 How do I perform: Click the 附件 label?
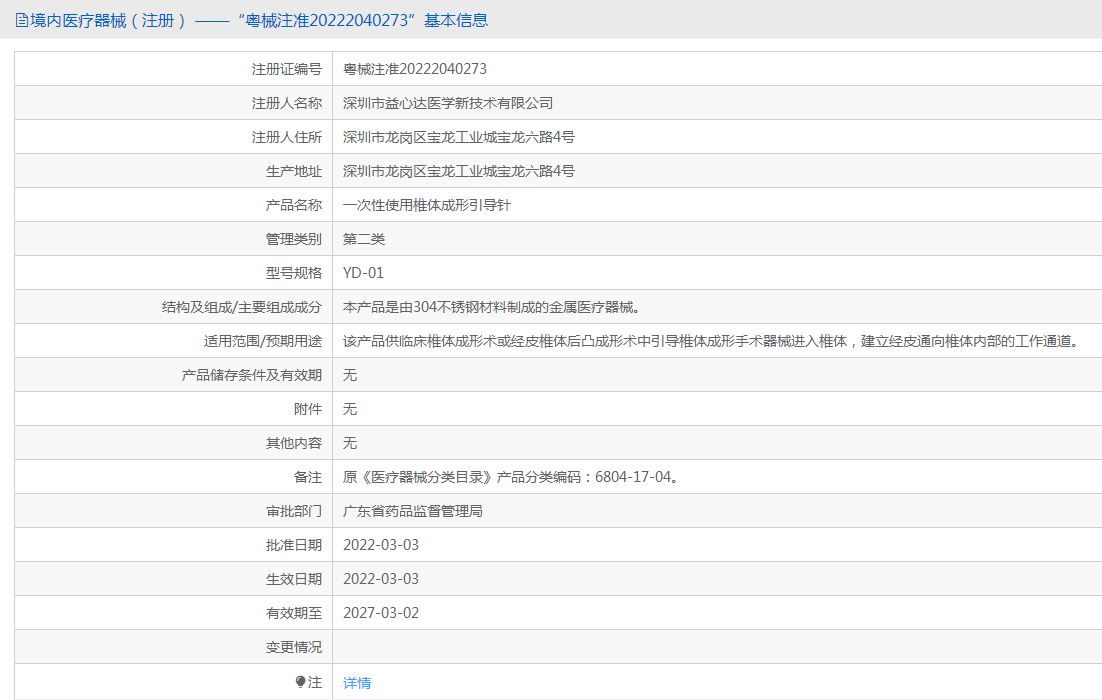[308, 409]
